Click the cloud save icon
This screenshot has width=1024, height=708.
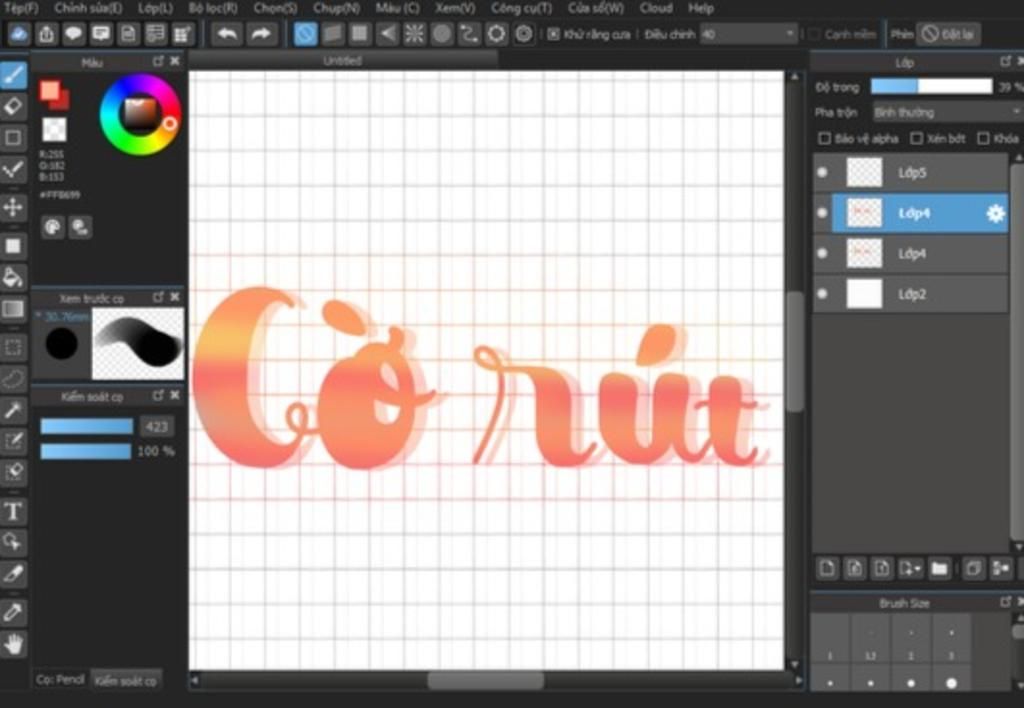click(x=18, y=34)
